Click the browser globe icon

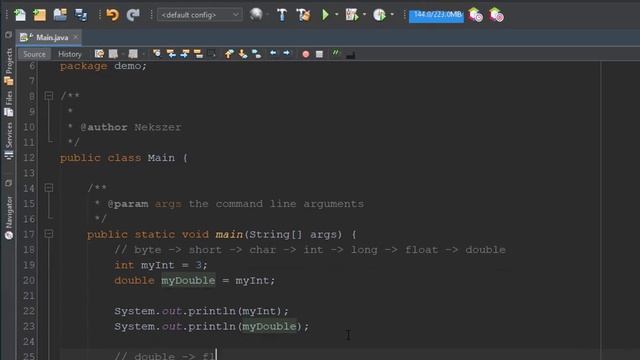(256, 15)
